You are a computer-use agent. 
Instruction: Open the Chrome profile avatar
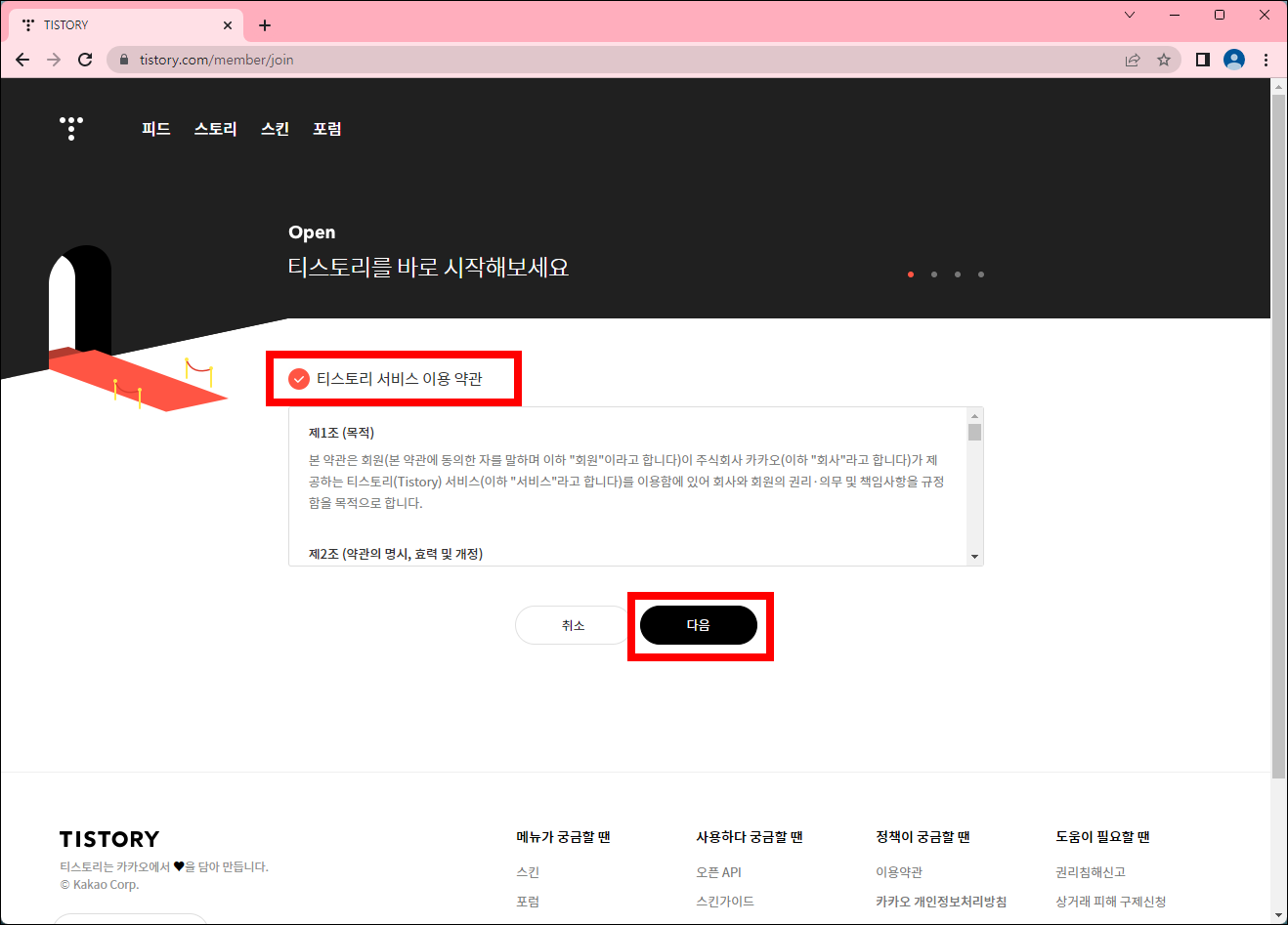(1234, 60)
